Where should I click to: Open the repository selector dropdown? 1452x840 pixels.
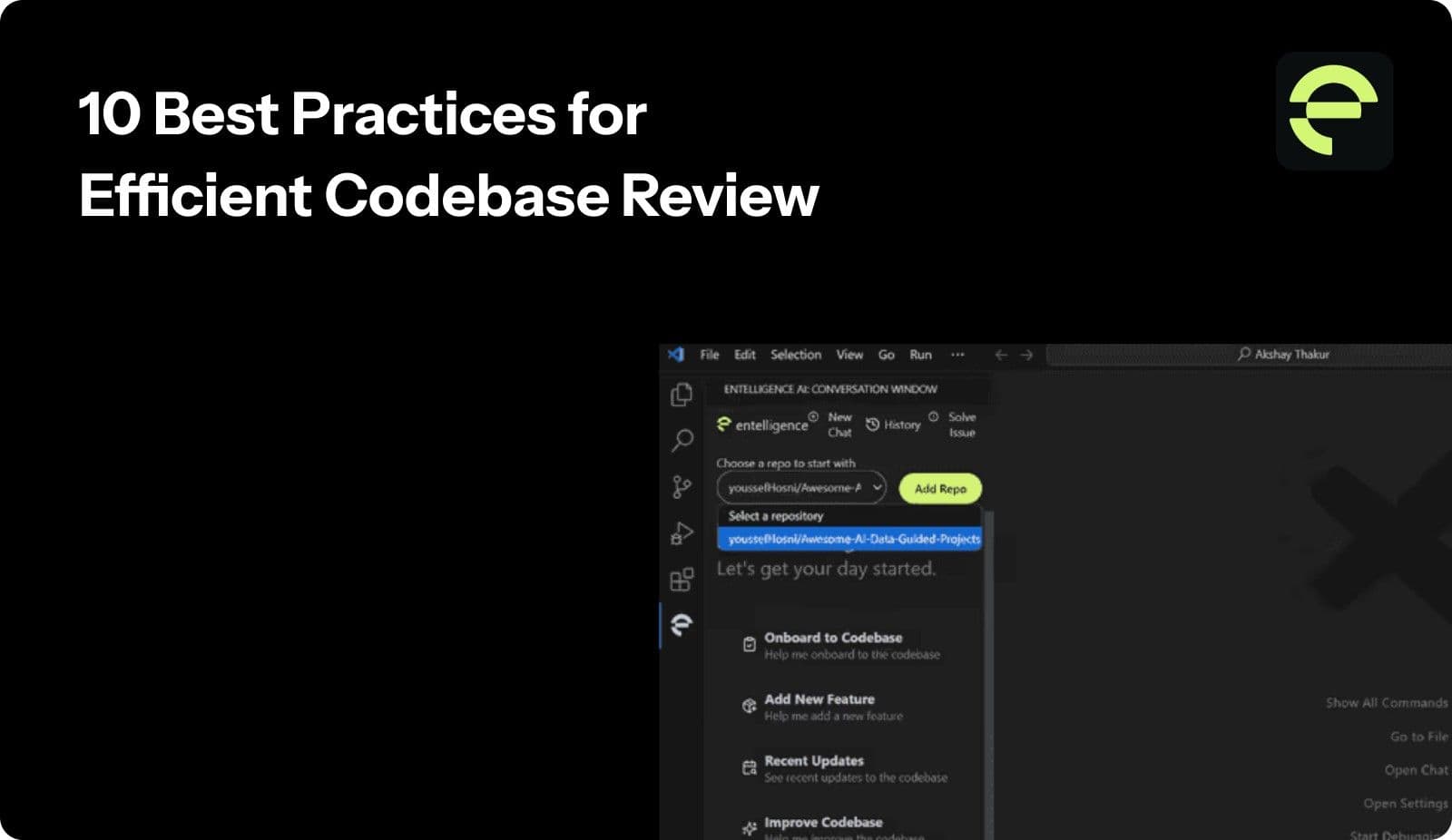coord(801,487)
